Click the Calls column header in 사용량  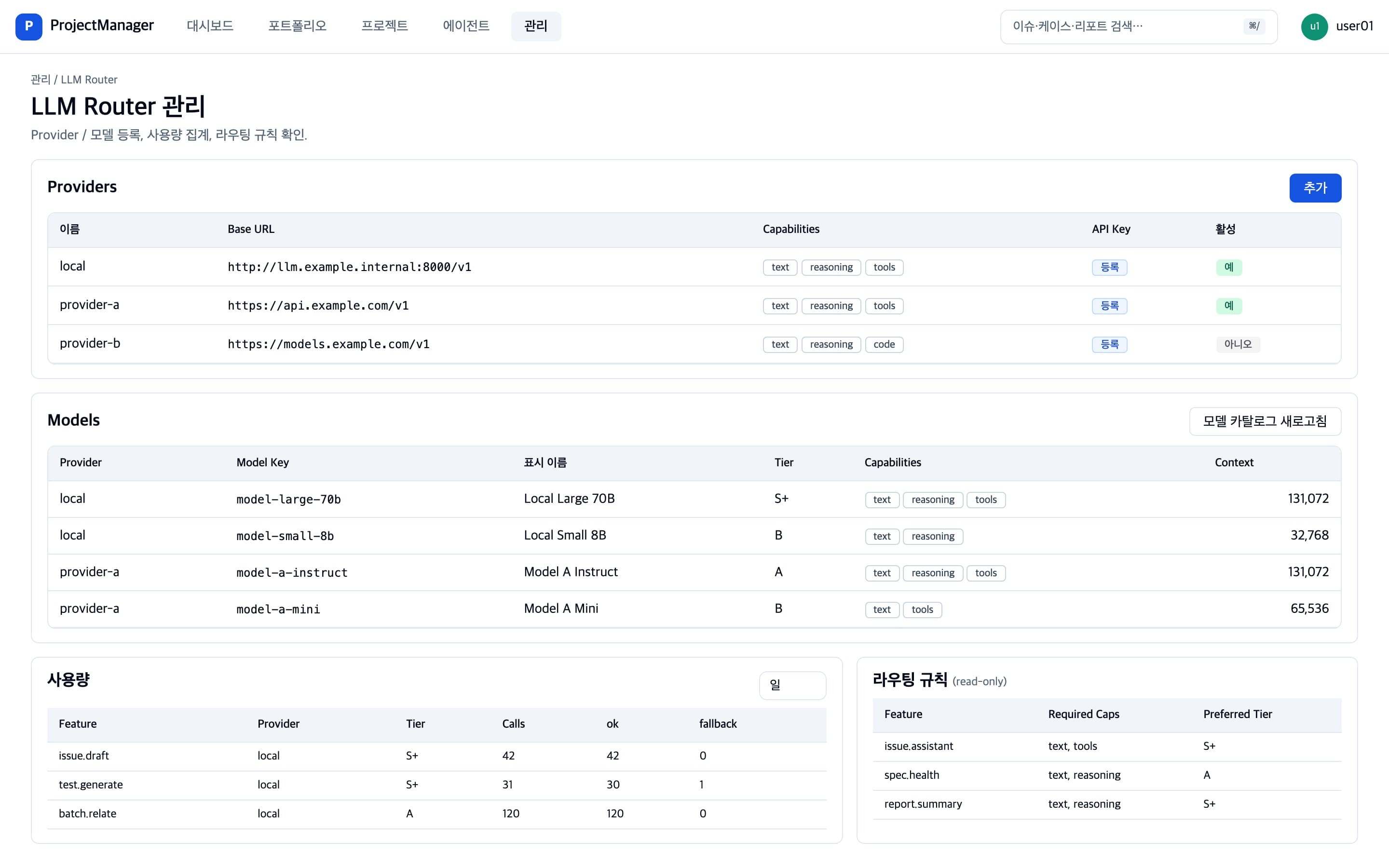(513, 724)
